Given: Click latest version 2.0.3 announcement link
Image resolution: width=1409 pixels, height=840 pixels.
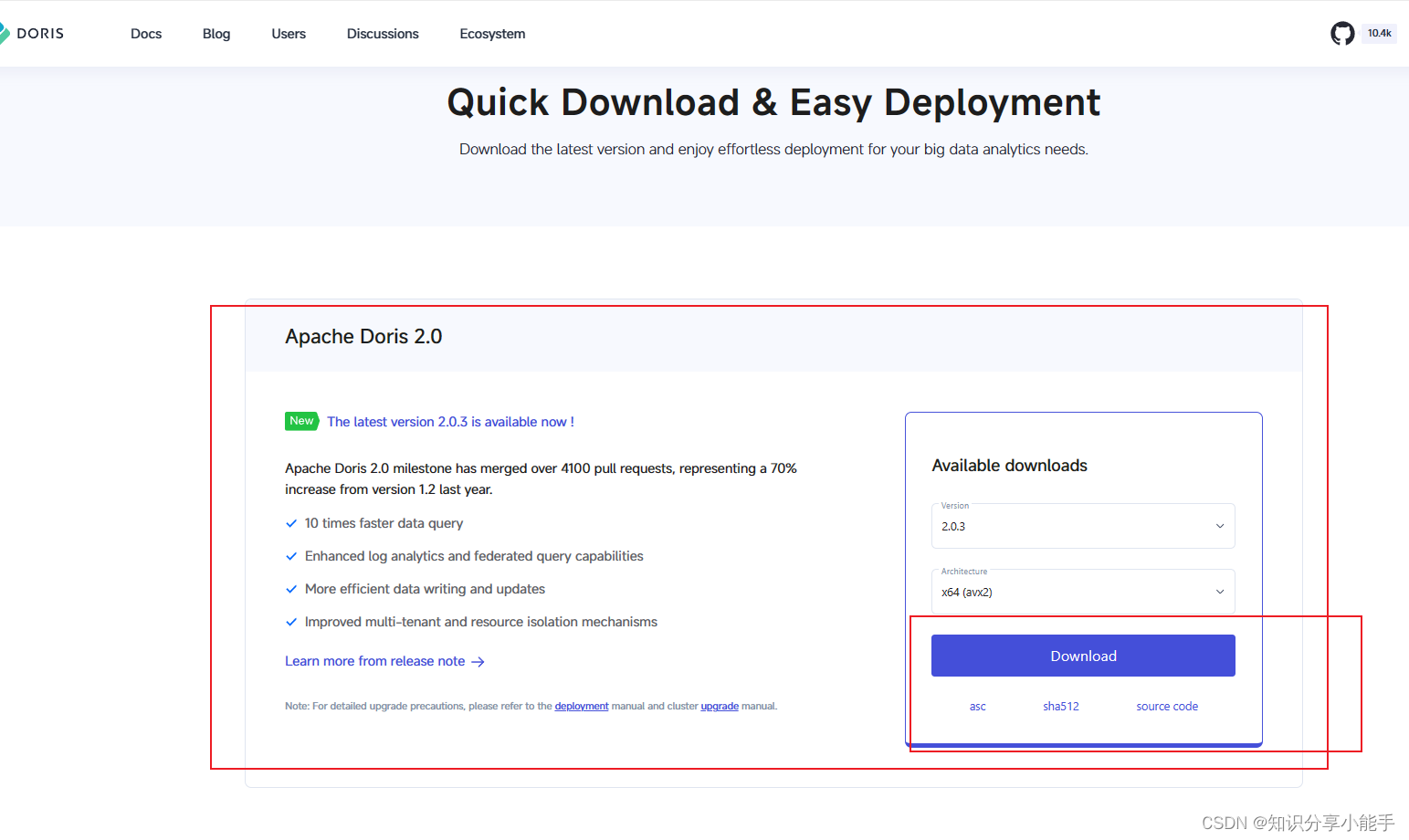Looking at the screenshot, I should [x=450, y=422].
